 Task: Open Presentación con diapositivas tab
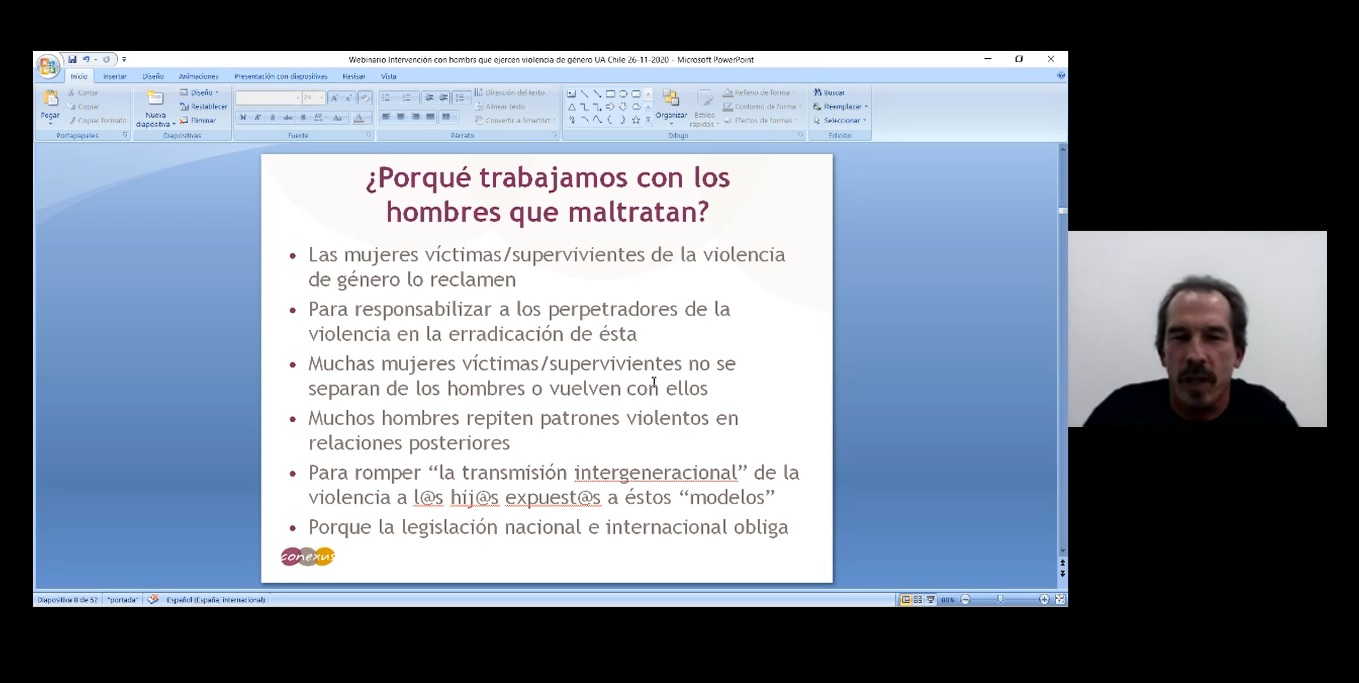pyautogui.click(x=281, y=76)
